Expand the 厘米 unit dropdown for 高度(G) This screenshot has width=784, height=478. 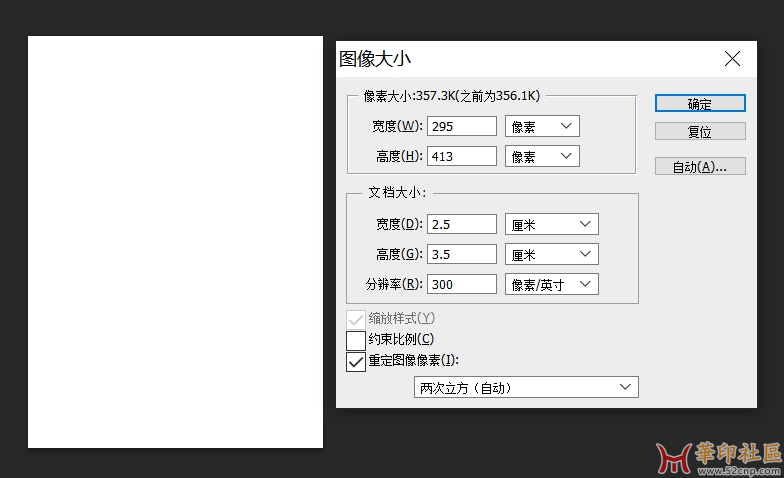click(x=551, y=254)
